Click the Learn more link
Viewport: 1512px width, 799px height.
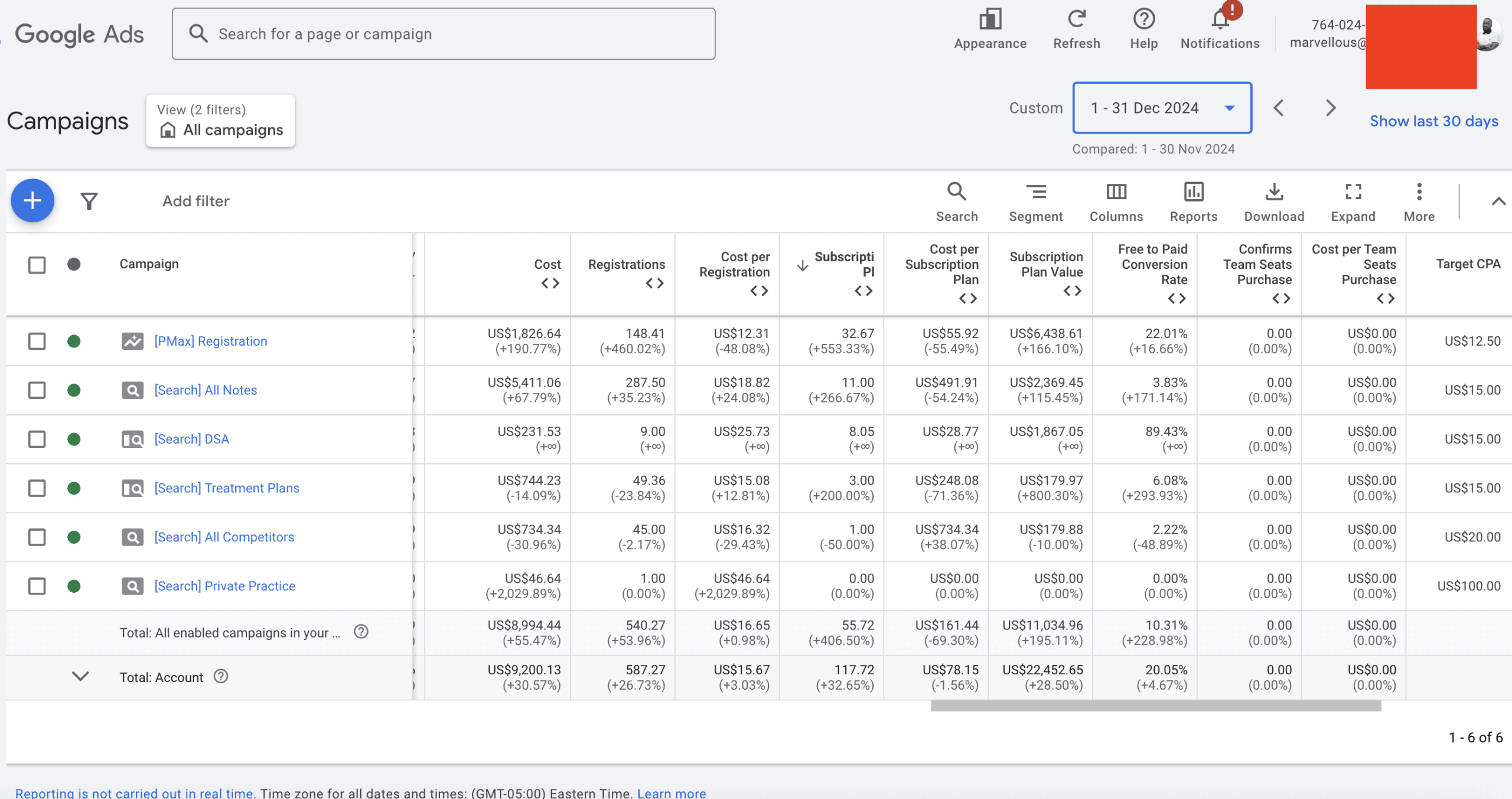point(672,793)
